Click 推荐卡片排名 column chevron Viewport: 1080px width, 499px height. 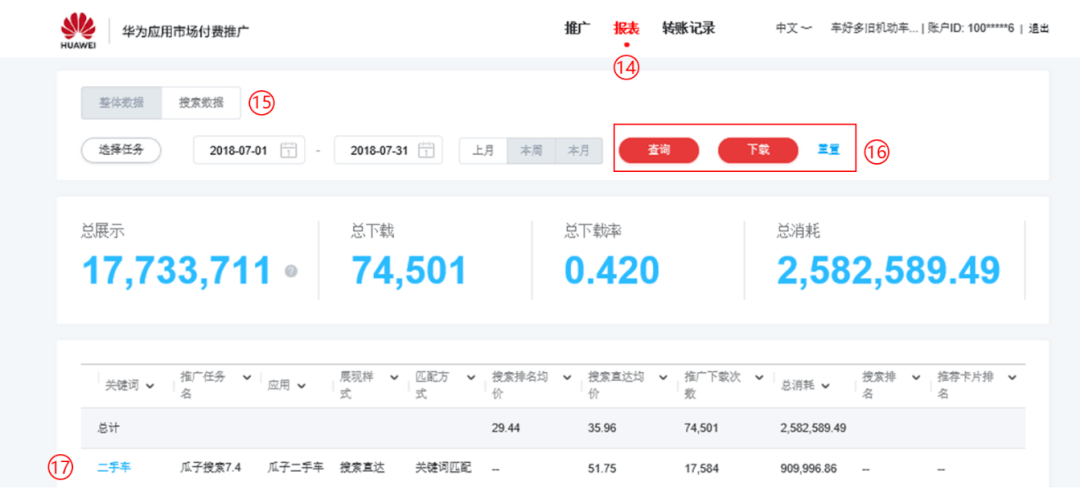tap(1012, 378)
